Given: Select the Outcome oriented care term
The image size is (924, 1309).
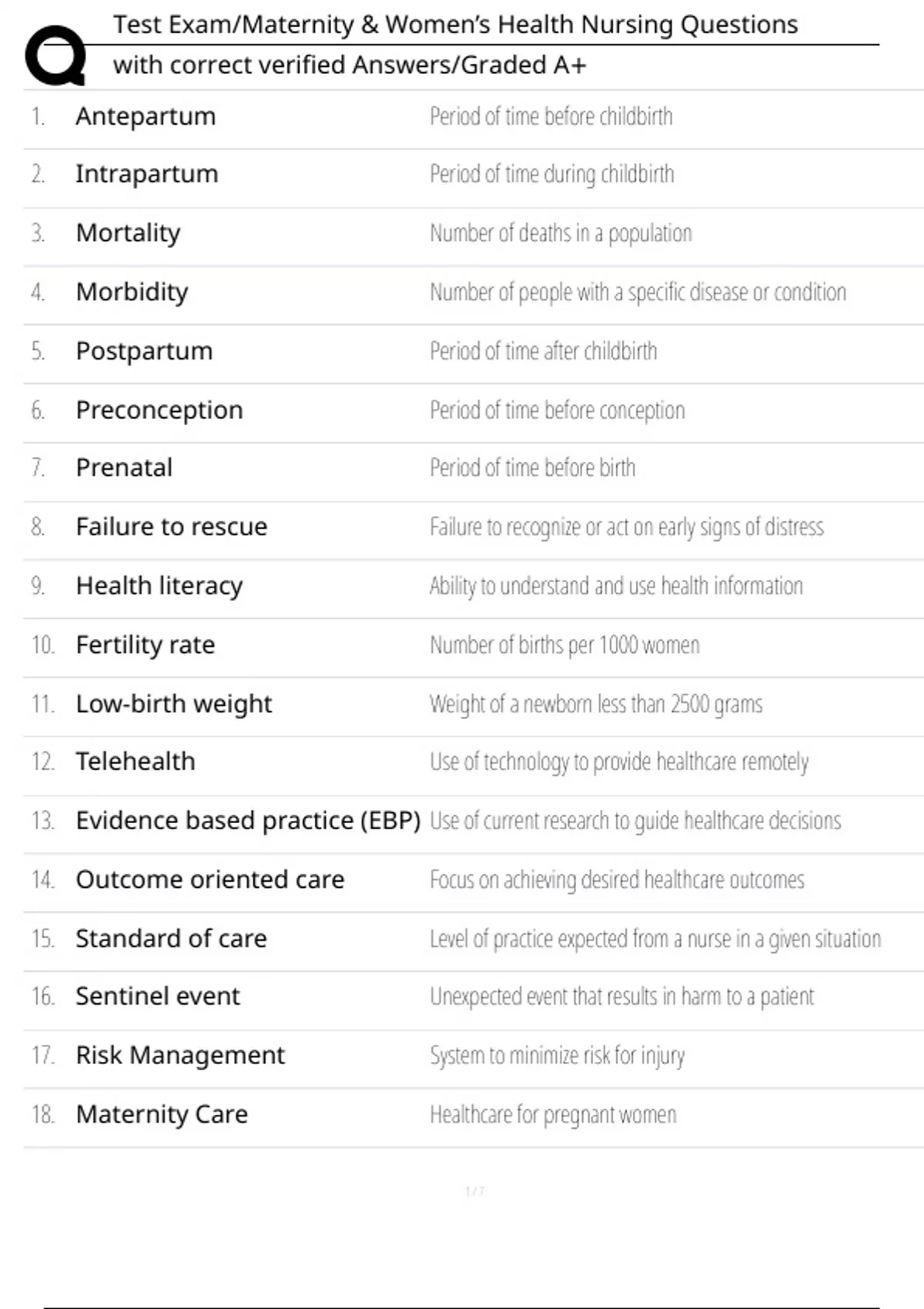Looking at the screenshot, I should point(209,879).
